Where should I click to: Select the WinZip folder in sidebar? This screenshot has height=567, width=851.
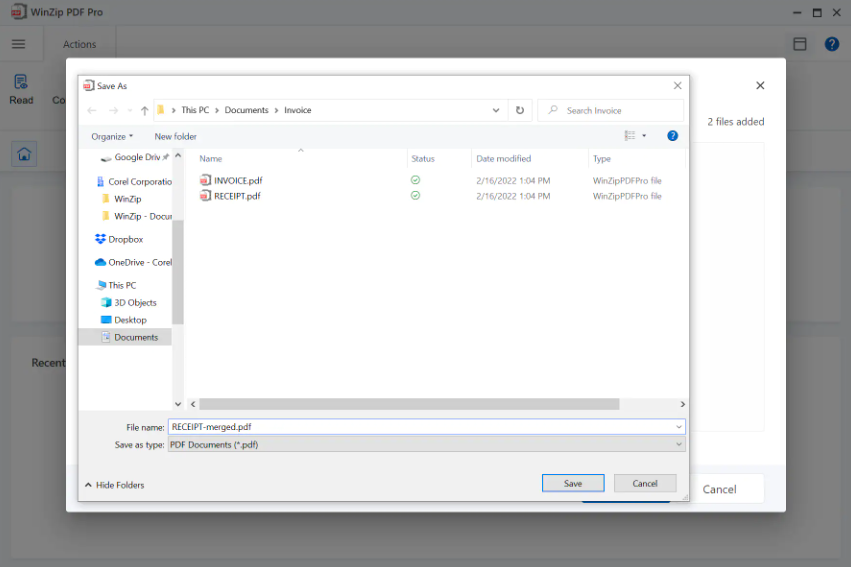[122, 199]
